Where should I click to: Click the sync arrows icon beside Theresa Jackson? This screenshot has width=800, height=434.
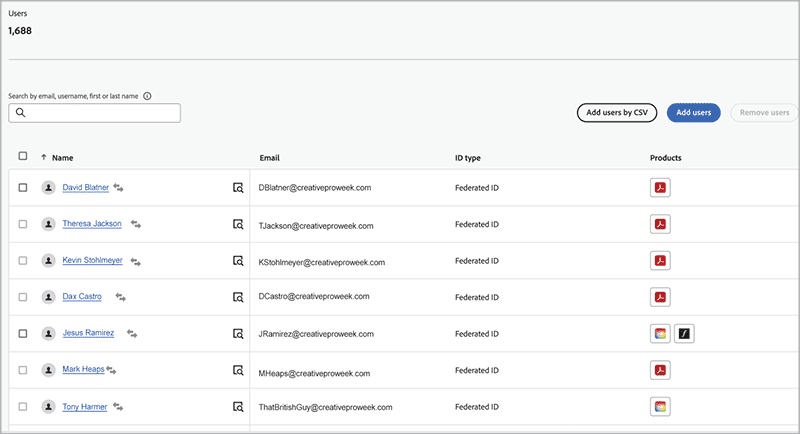(136, 224)
